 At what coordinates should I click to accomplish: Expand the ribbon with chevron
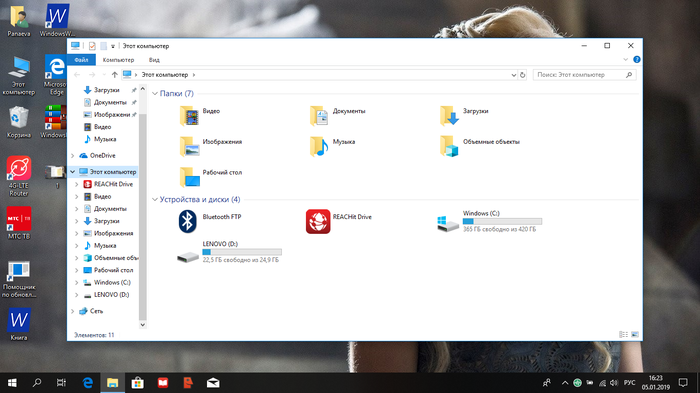625,59
